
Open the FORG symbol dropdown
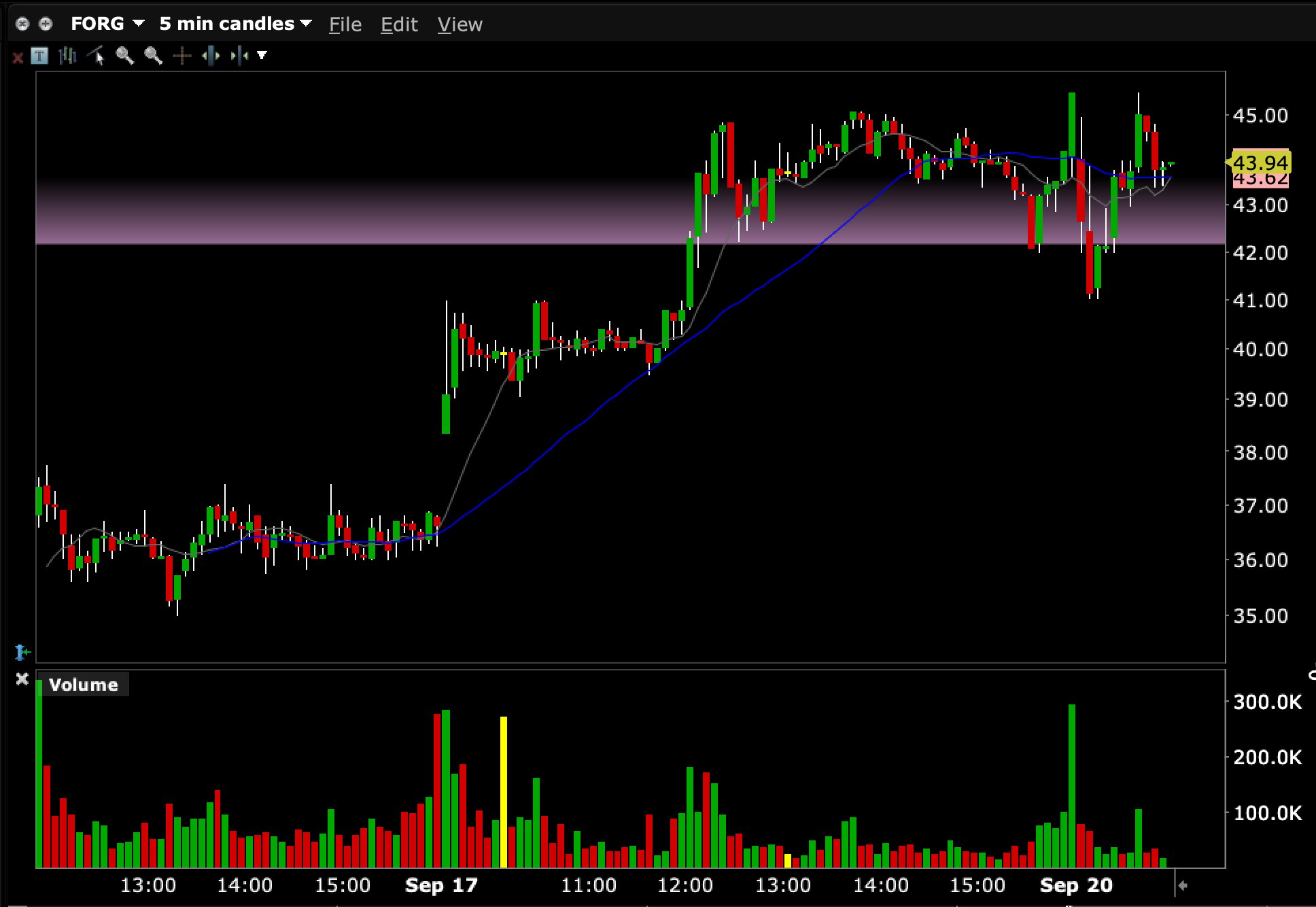(x=107, y=24)
